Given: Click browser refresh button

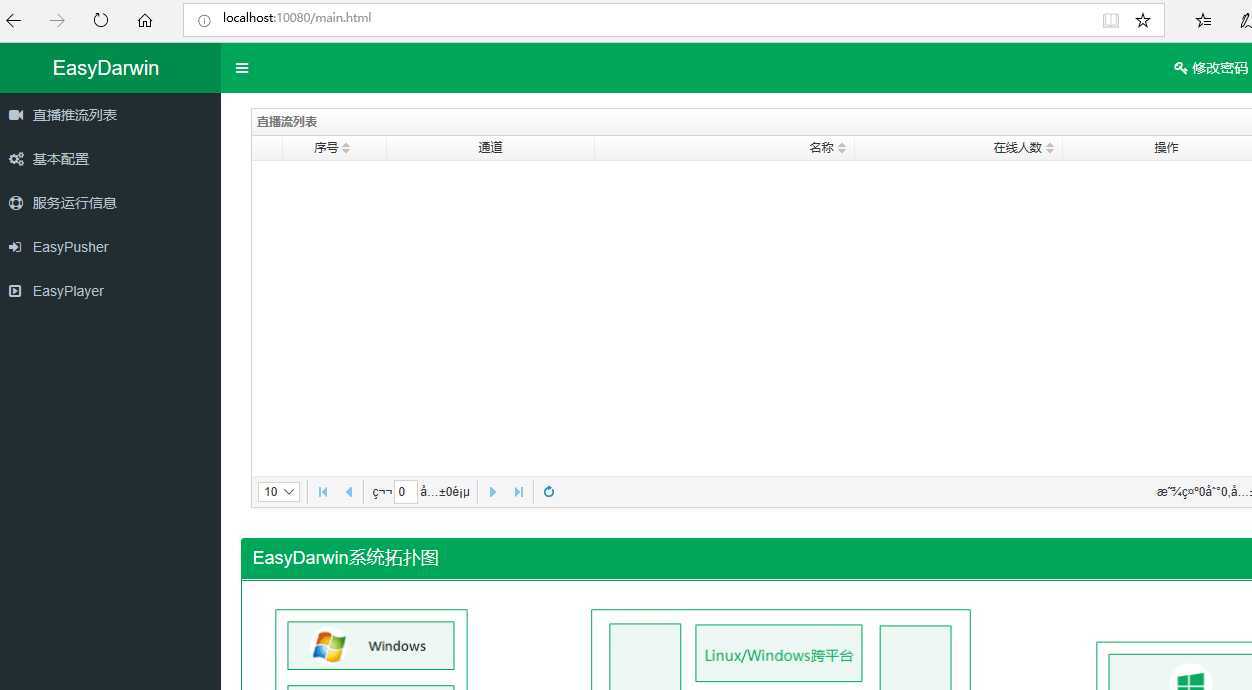Looking at the screenshot, I should (x=101, y=20).
